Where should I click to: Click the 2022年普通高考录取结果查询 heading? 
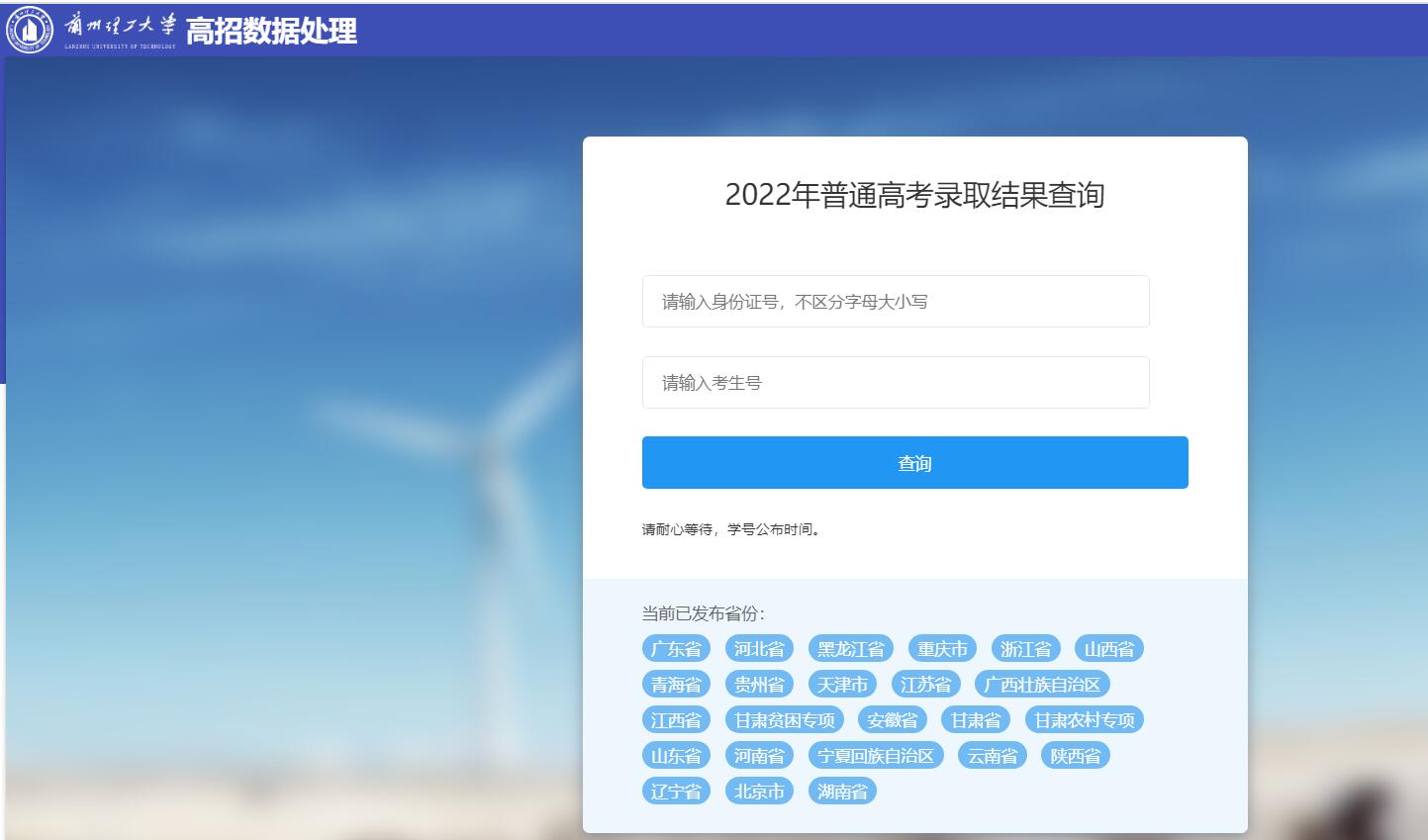pyautogui.click(x=914, y=195)
